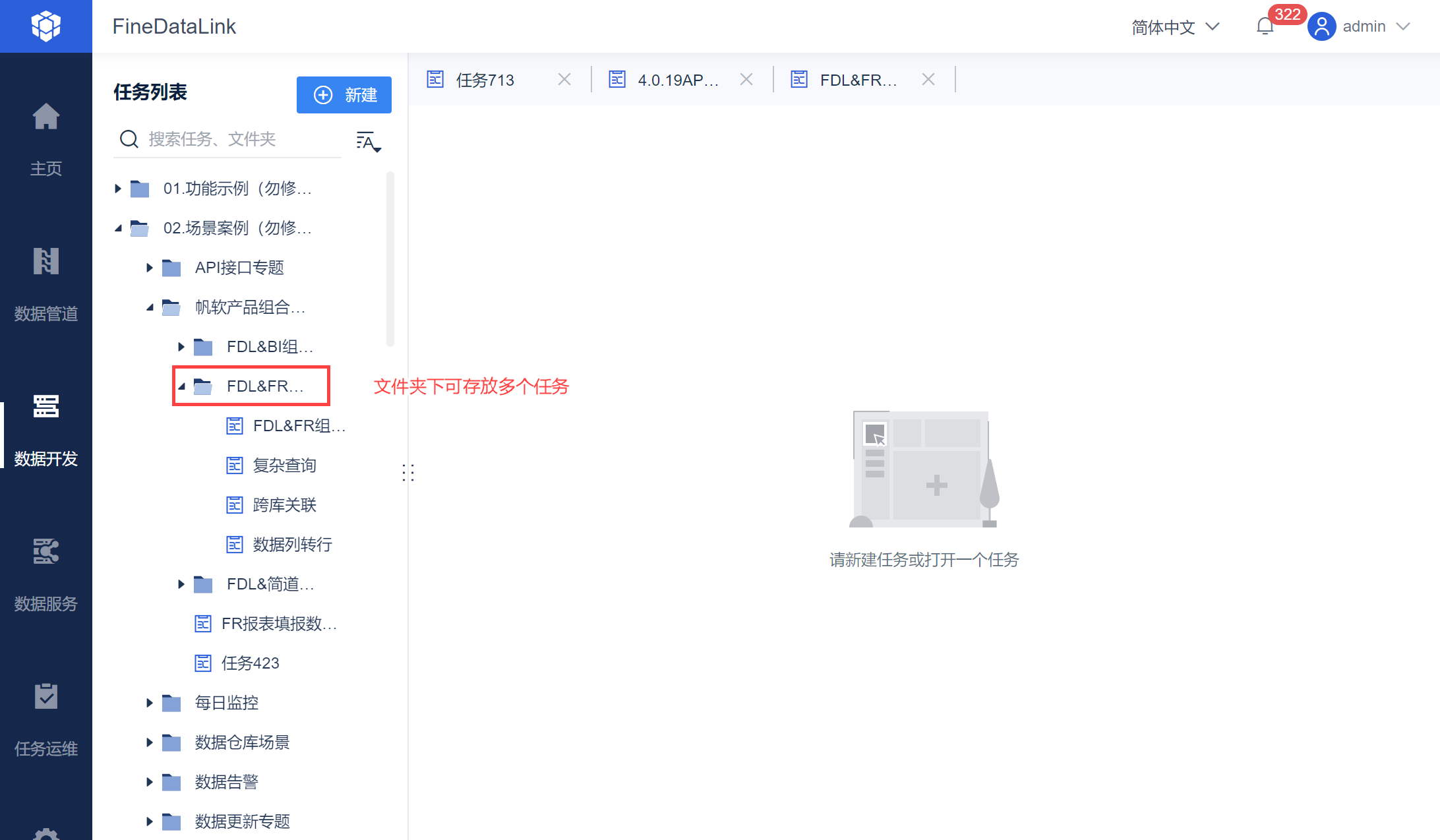Screen dimensions: 1440x840
Task: Switch to the 4.0.19AP... tab
Action: 678,80
